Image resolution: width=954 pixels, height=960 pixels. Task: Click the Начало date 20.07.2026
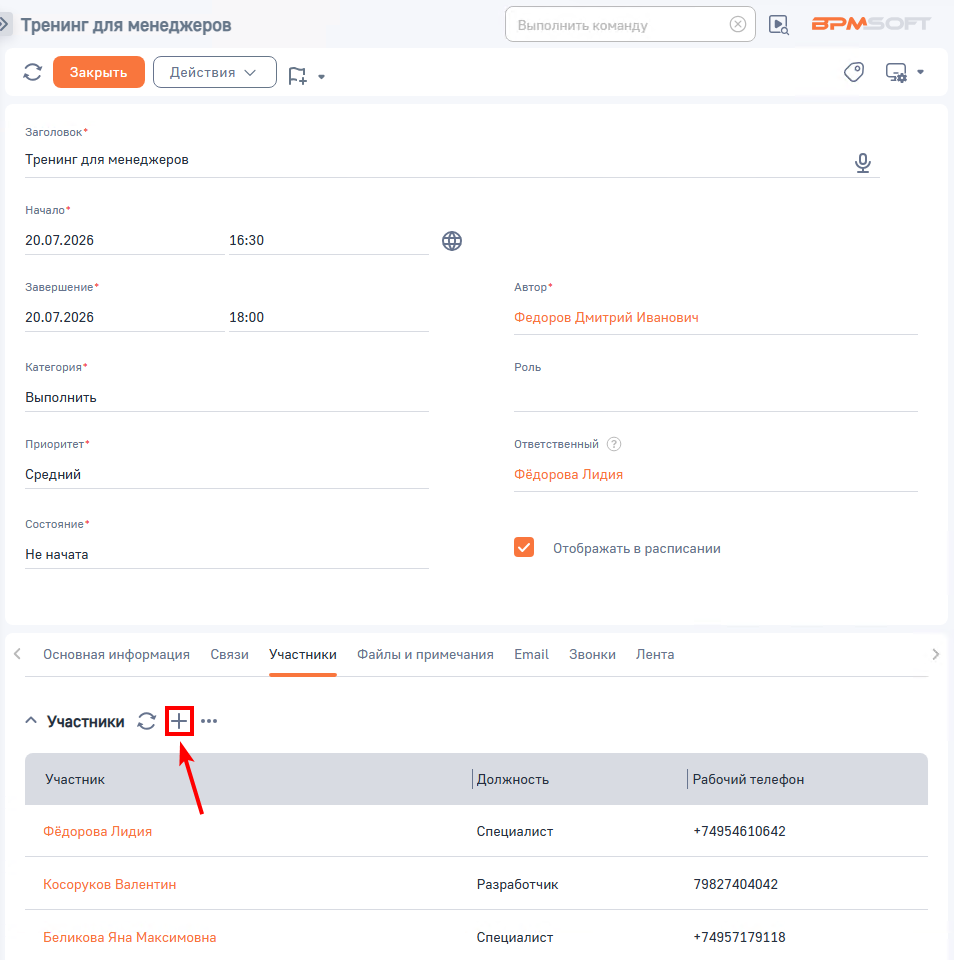[x=124, y=240]
